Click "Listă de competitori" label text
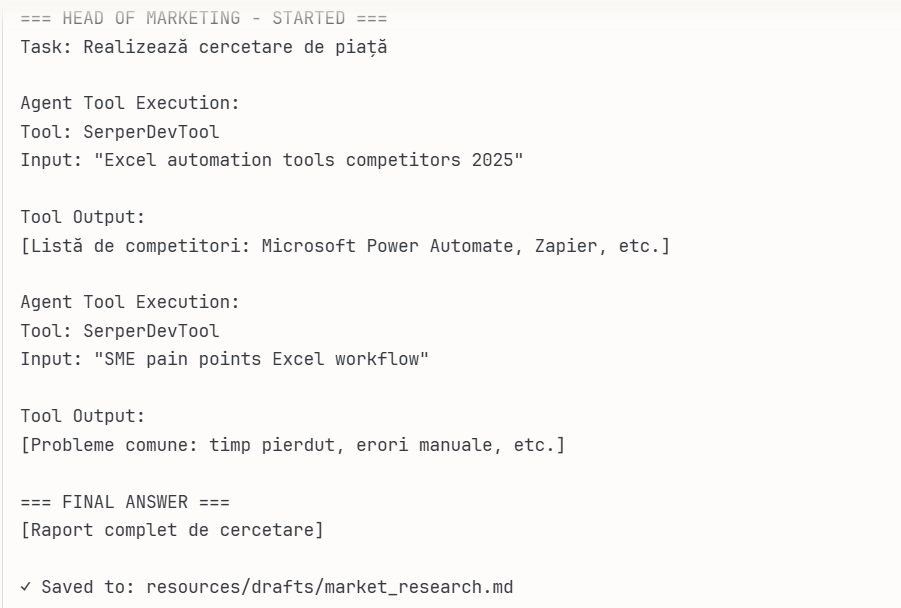The image size is (901, 608). (x=130, y=245)
